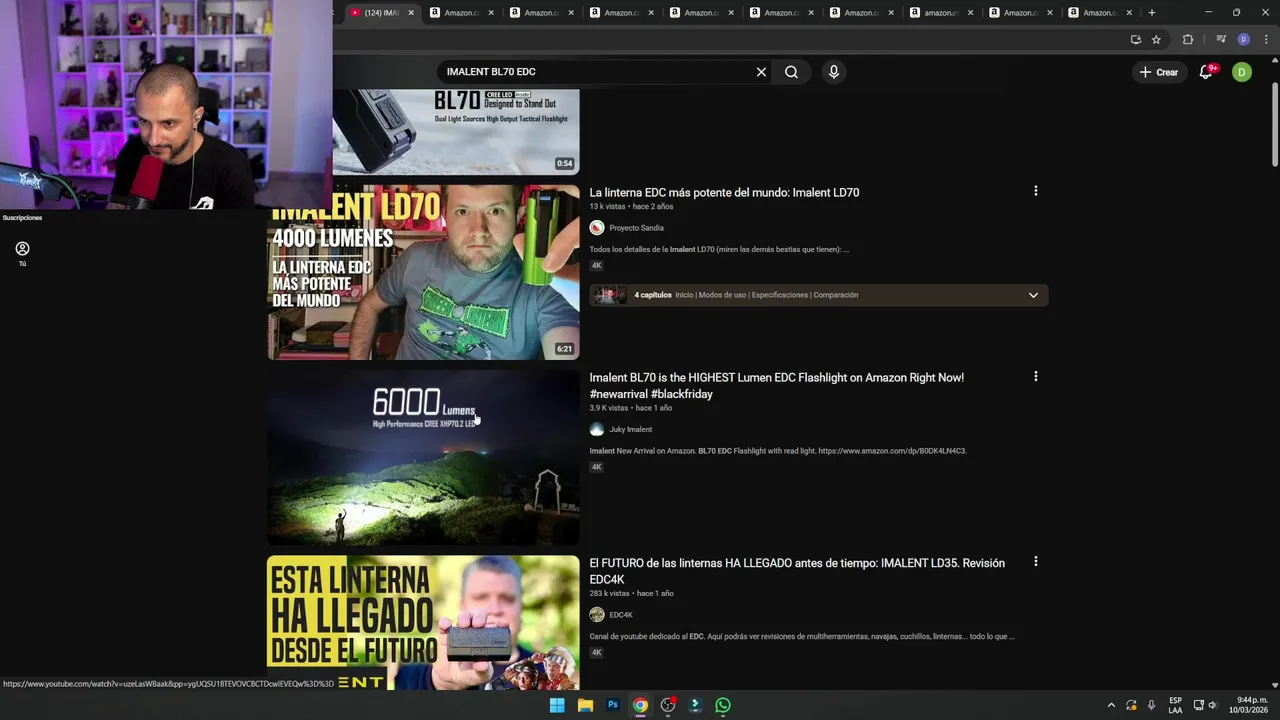Open Photoshop from the taskbar

(613, 705)
